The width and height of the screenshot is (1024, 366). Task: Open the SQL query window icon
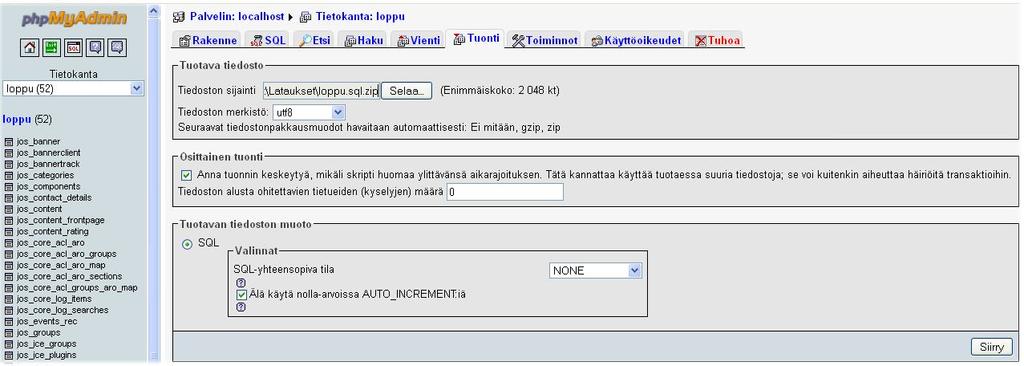[x=74, y=48]
